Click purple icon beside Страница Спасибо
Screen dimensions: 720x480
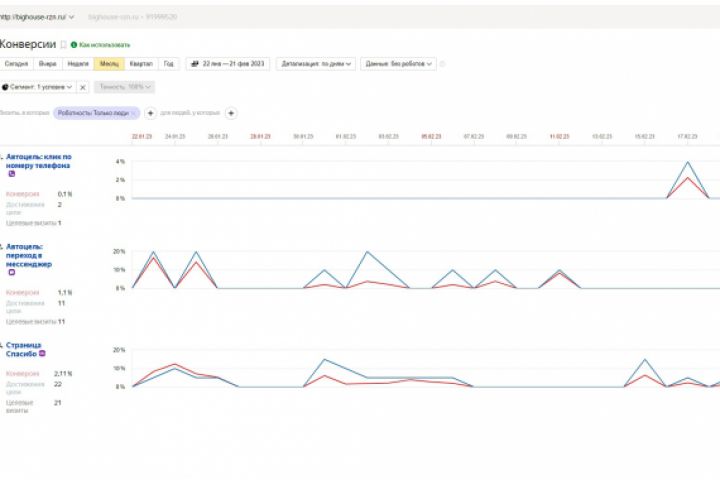pos(42,354)
